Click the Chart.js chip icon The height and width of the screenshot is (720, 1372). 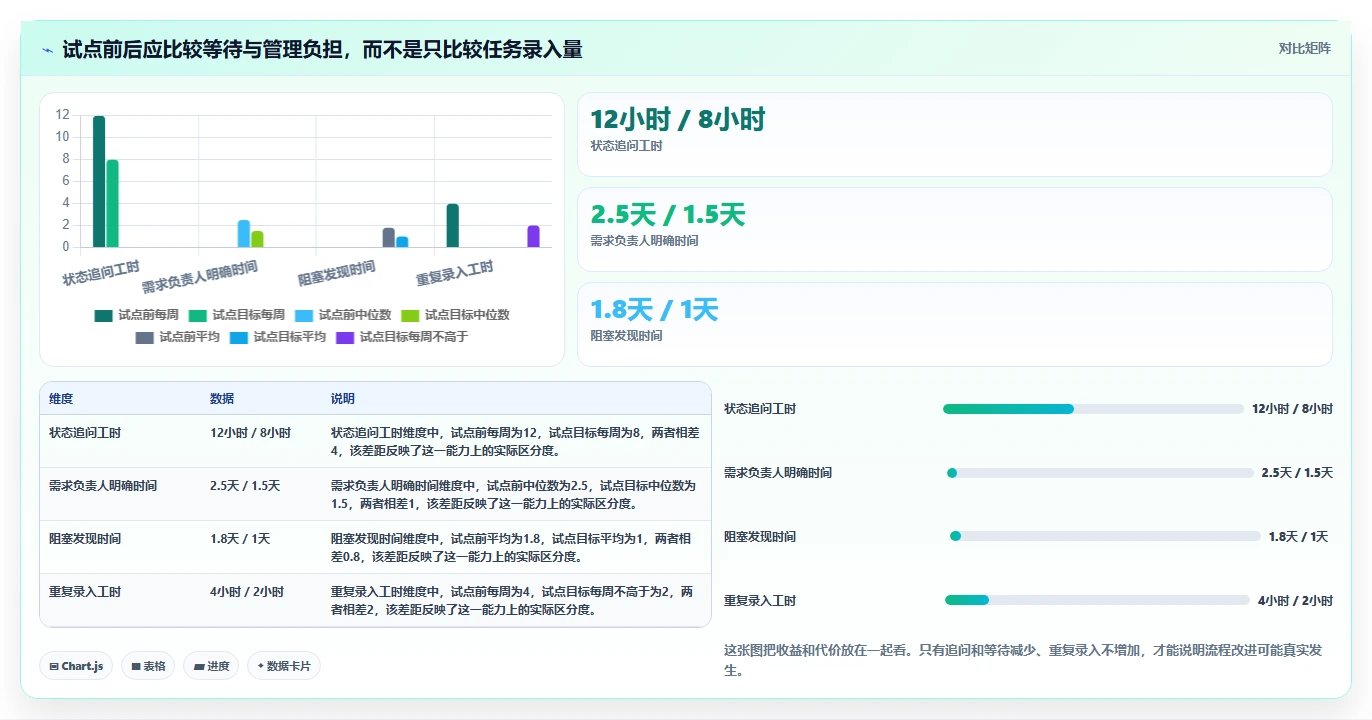[x=54, y=666]
